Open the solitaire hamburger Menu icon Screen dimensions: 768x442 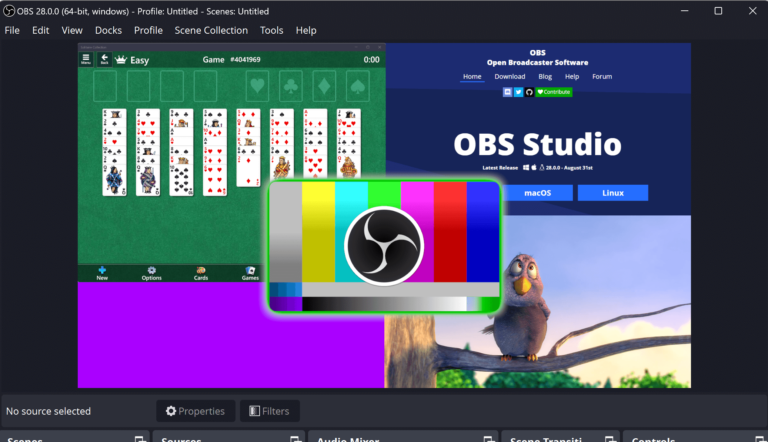[86, 59]
